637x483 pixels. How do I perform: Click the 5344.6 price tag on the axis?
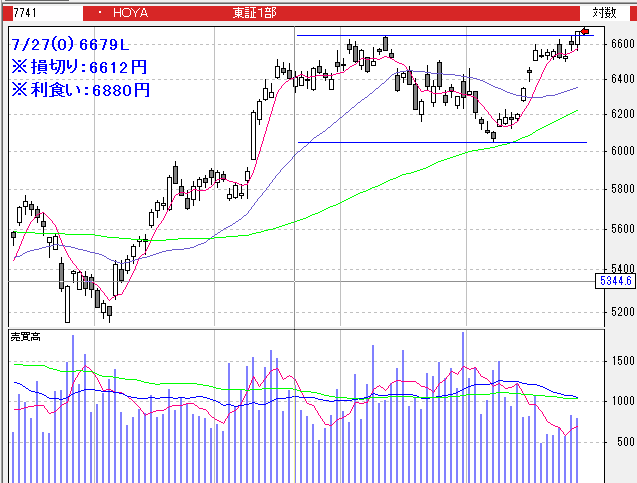[614, 282]
